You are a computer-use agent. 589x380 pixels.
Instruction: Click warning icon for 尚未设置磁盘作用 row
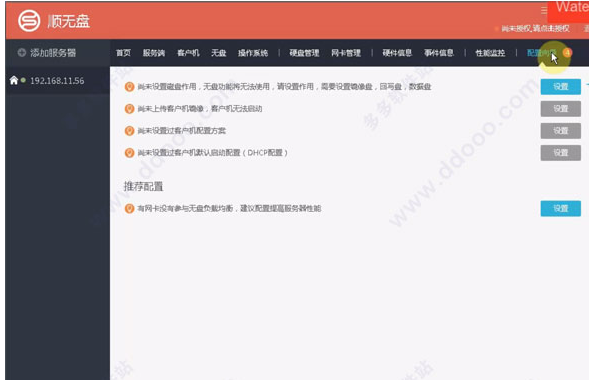[129, 87]
